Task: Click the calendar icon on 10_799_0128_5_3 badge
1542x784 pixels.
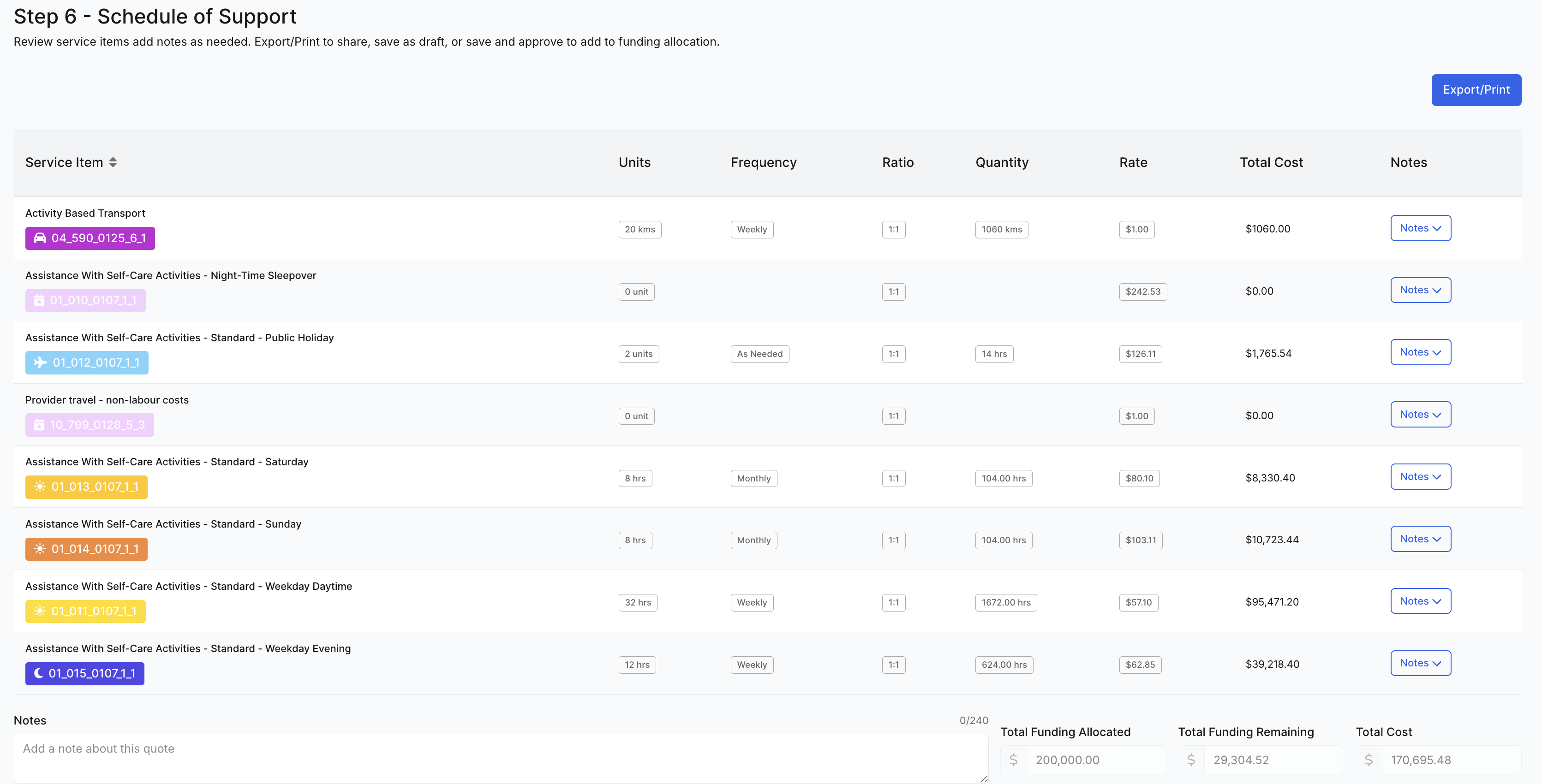Action: point(39,425)
